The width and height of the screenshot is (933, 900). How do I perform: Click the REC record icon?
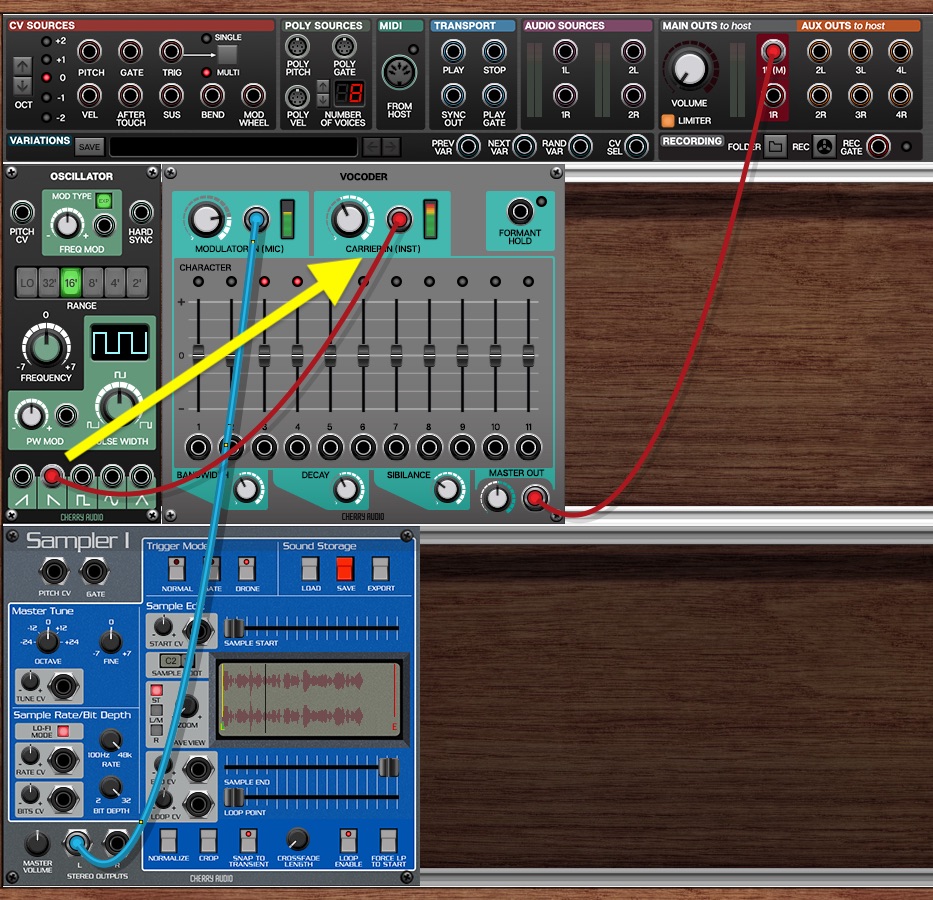point(824,146)
